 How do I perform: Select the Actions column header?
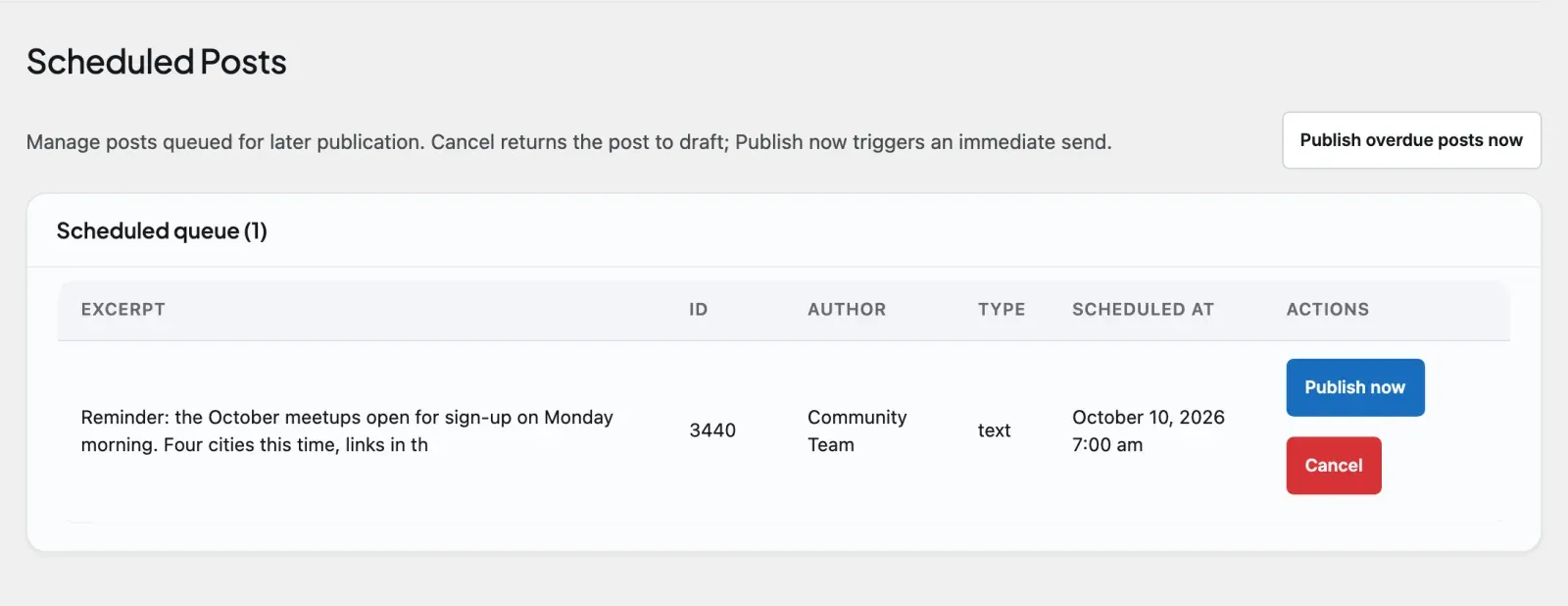coord(1328,310)
